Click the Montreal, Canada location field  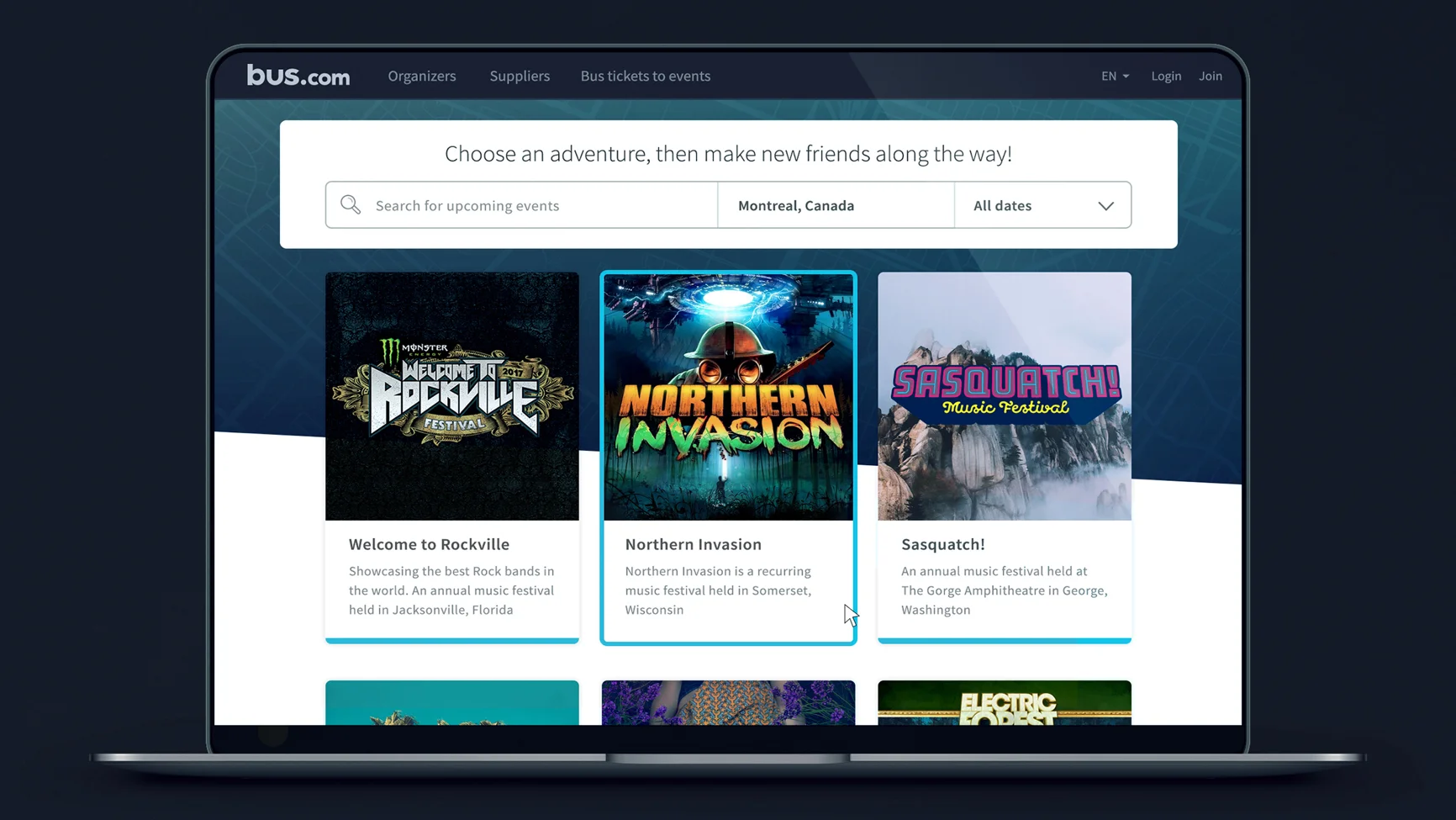(x=836, y=205)
